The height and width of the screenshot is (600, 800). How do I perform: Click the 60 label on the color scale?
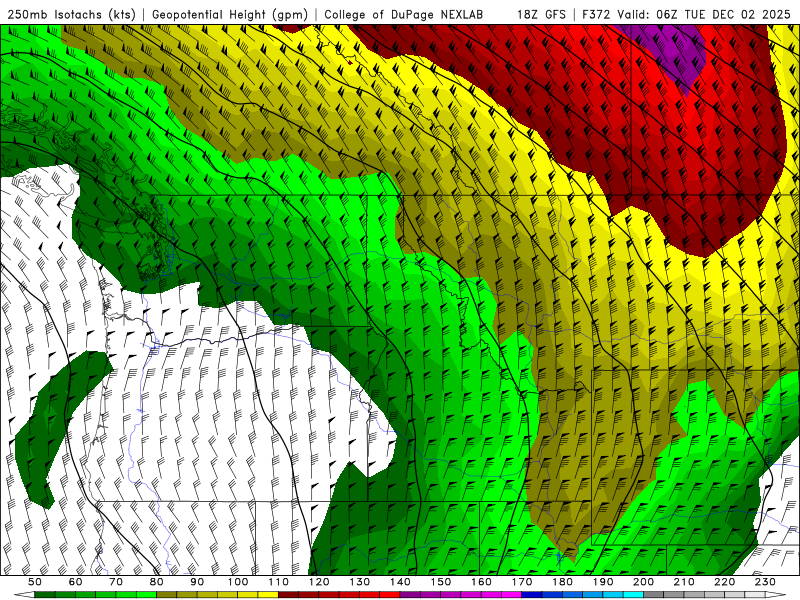[76, 582]
